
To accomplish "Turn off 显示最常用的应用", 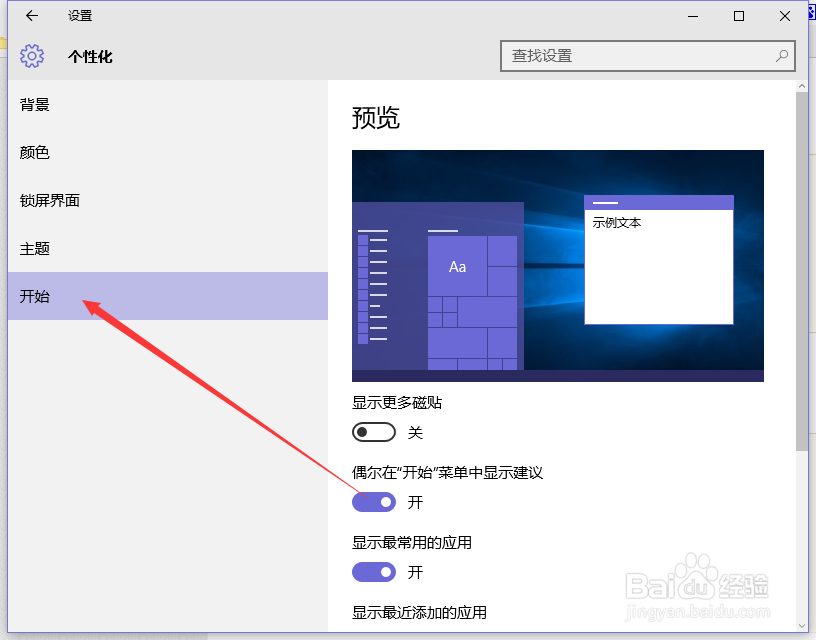I will tap(374, 572).
